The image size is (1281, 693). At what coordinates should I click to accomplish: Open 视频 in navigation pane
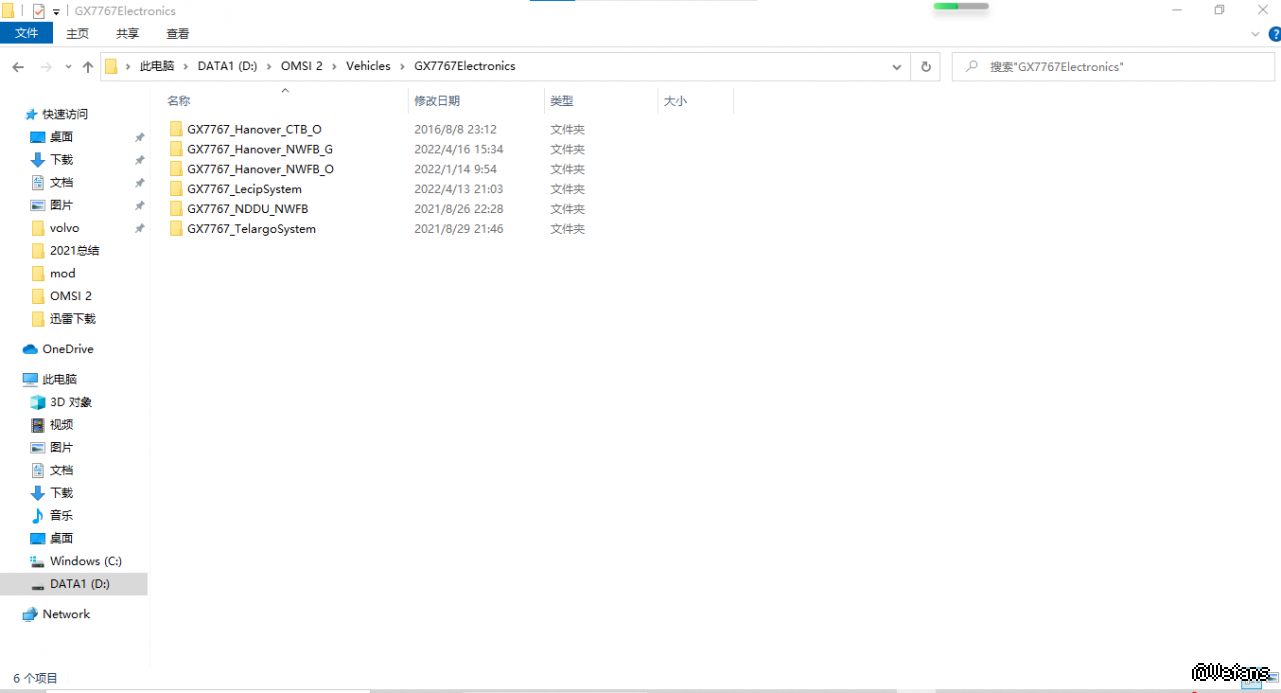click(61, 425)
